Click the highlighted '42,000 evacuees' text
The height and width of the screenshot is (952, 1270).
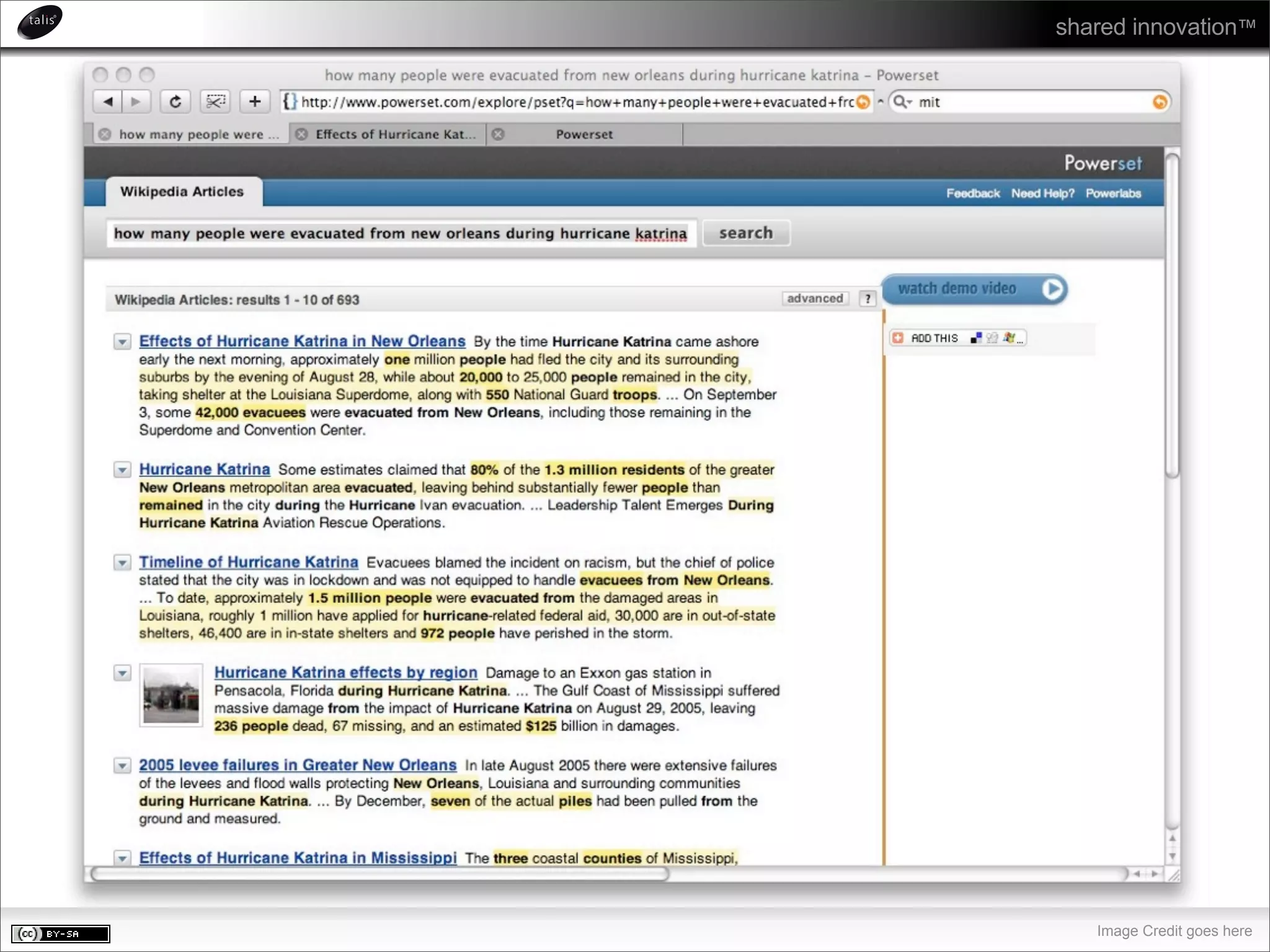point(251,412)
